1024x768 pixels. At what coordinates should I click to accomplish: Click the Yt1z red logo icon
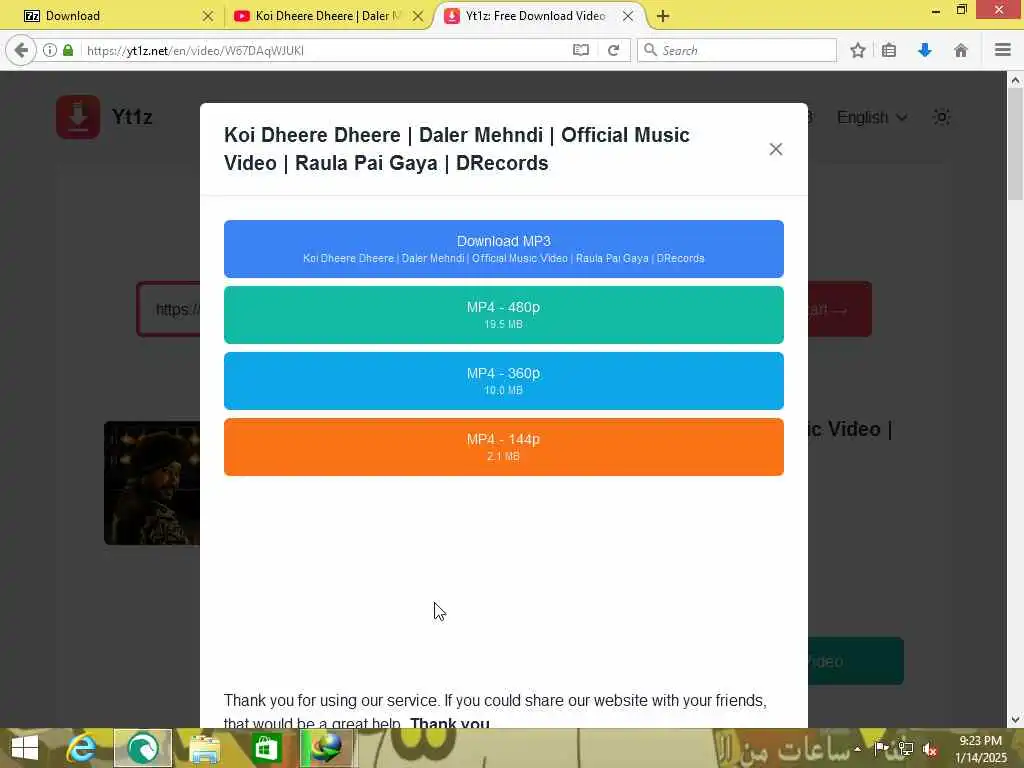(78, 117)
